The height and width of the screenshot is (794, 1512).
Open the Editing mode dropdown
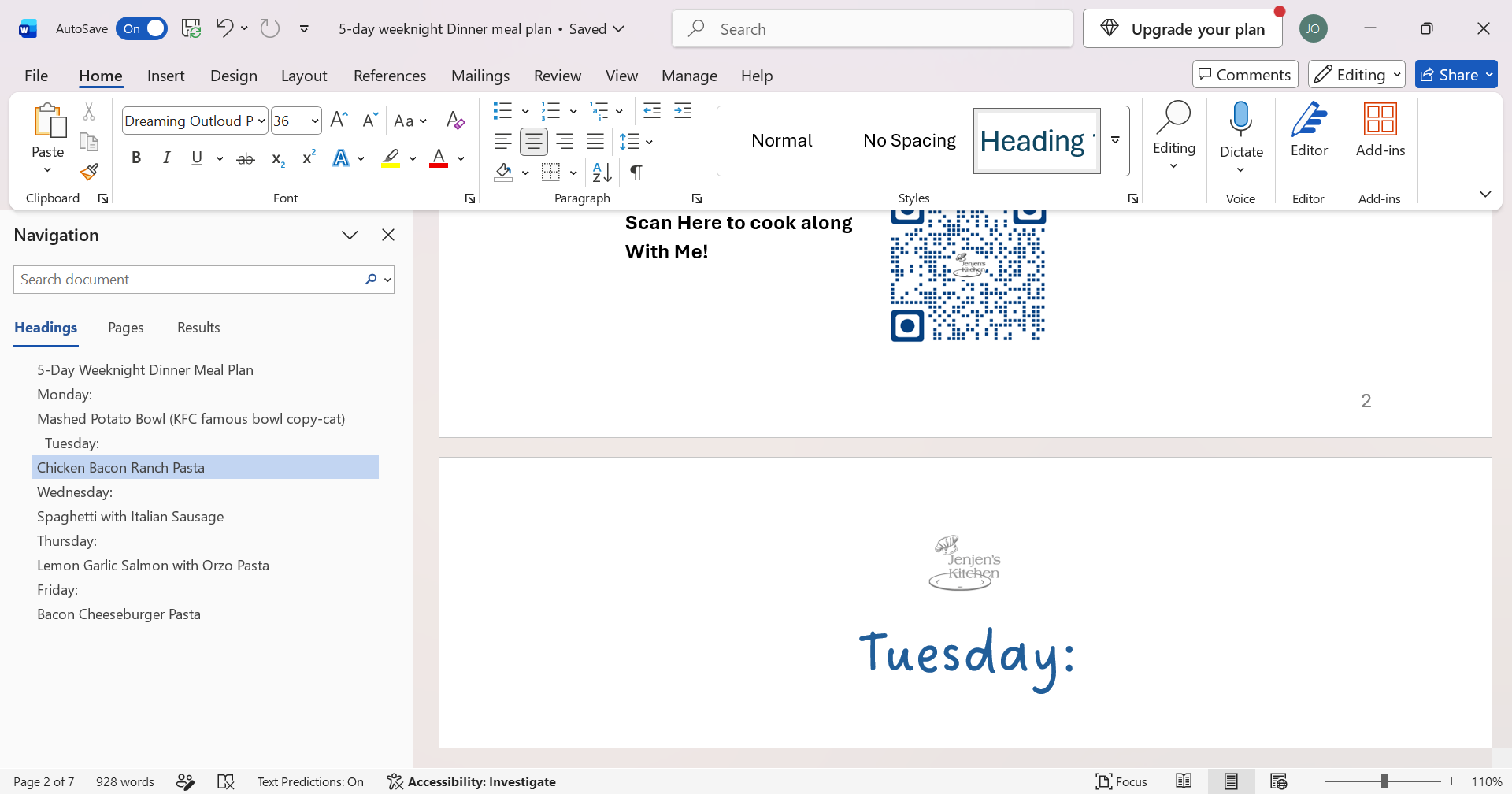coord(1357,75)
